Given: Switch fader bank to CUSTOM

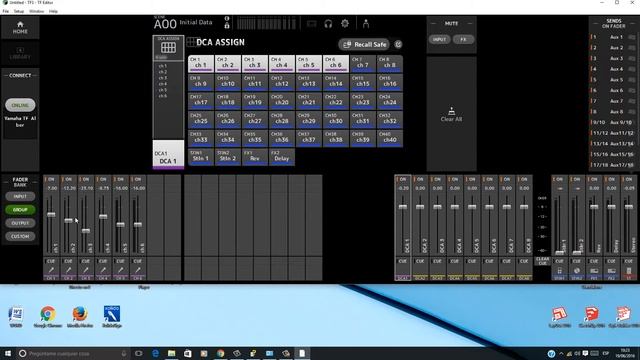Looking at the screenshot, I should [20, 236].
